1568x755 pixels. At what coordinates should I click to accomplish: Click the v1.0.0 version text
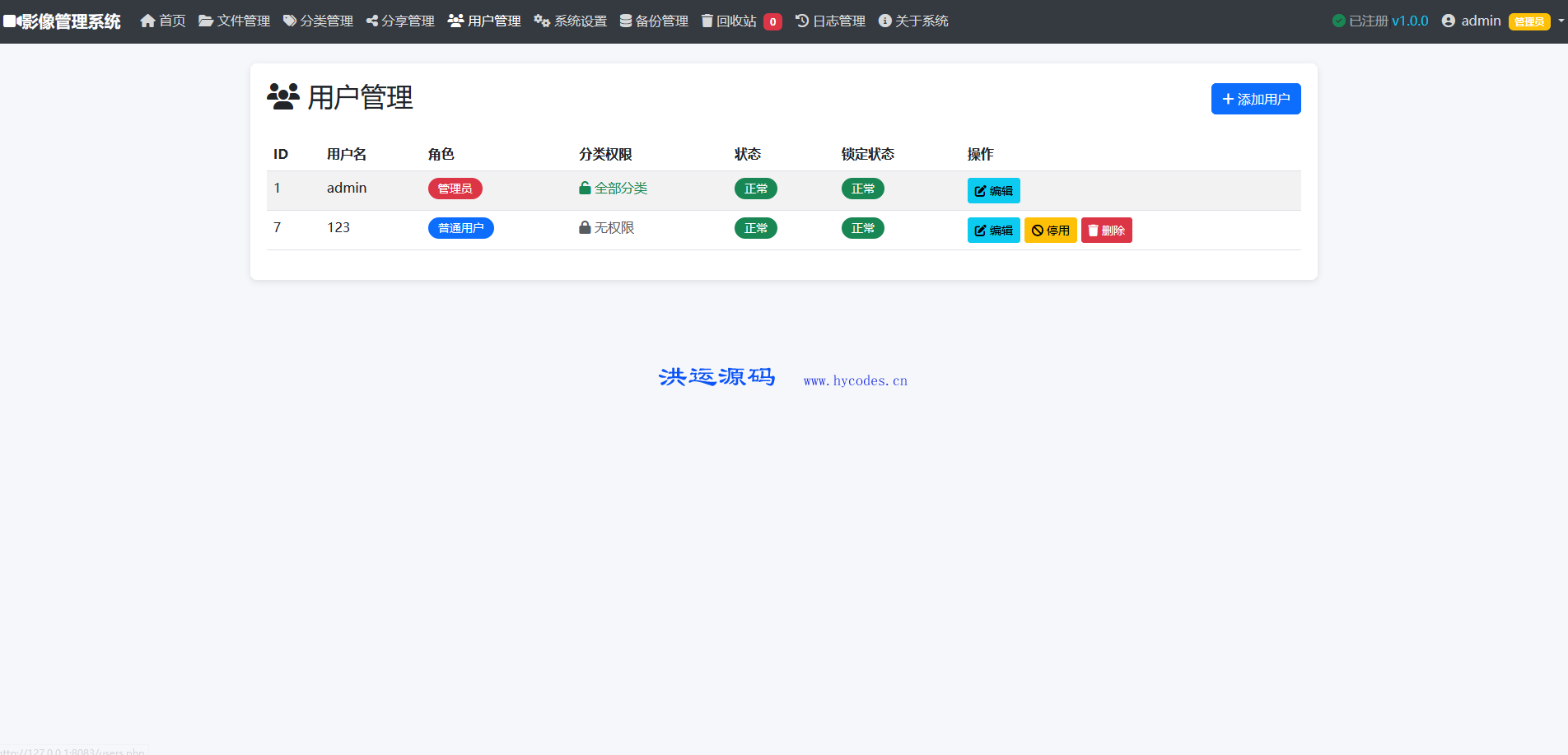1410,21
